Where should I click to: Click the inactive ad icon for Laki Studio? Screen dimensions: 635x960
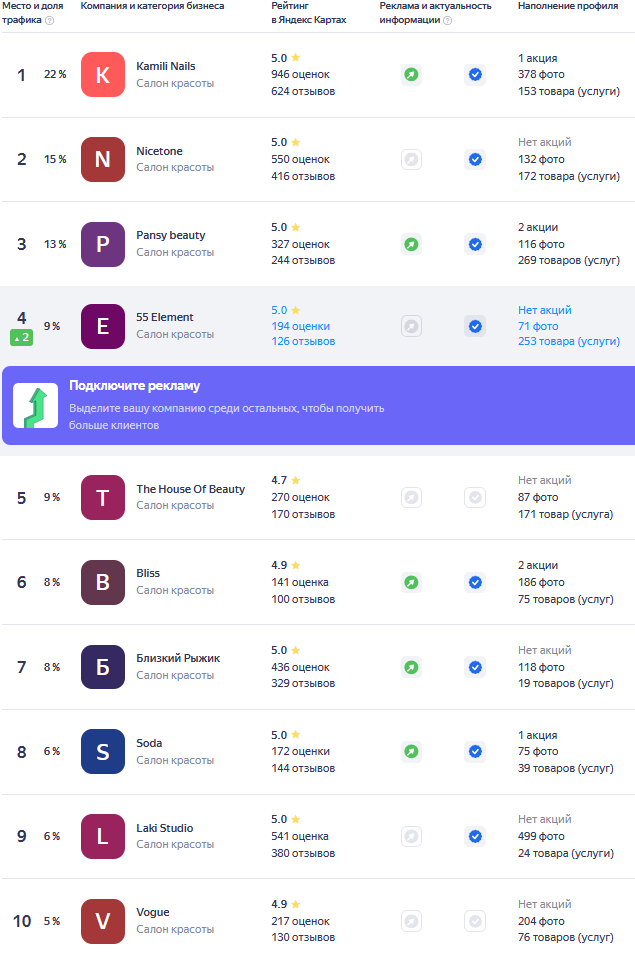click(x=411, y=836)
